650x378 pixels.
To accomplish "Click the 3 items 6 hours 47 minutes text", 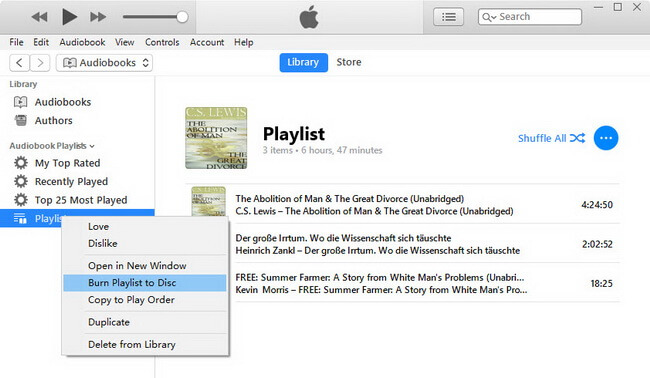I will coord(322,150).
